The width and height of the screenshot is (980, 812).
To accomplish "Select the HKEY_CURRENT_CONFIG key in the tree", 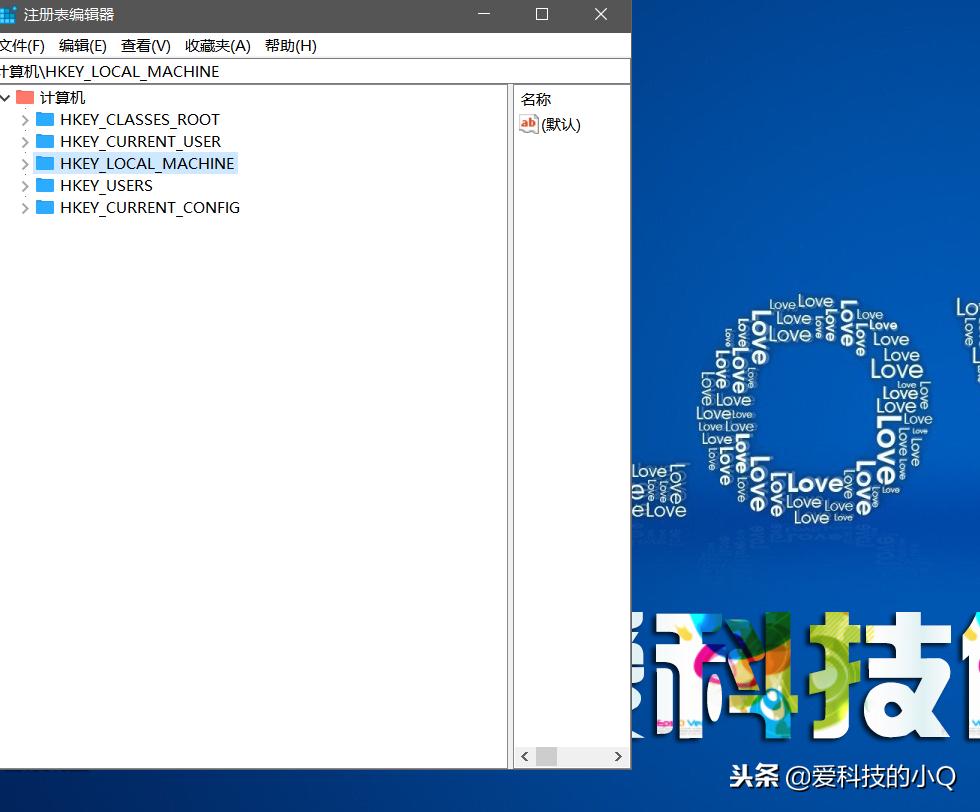I will [x=150, y=207].
